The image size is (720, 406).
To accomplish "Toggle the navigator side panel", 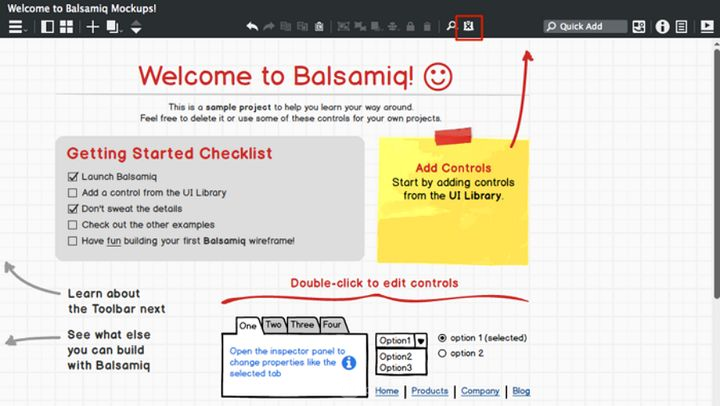I will [47, 27].
